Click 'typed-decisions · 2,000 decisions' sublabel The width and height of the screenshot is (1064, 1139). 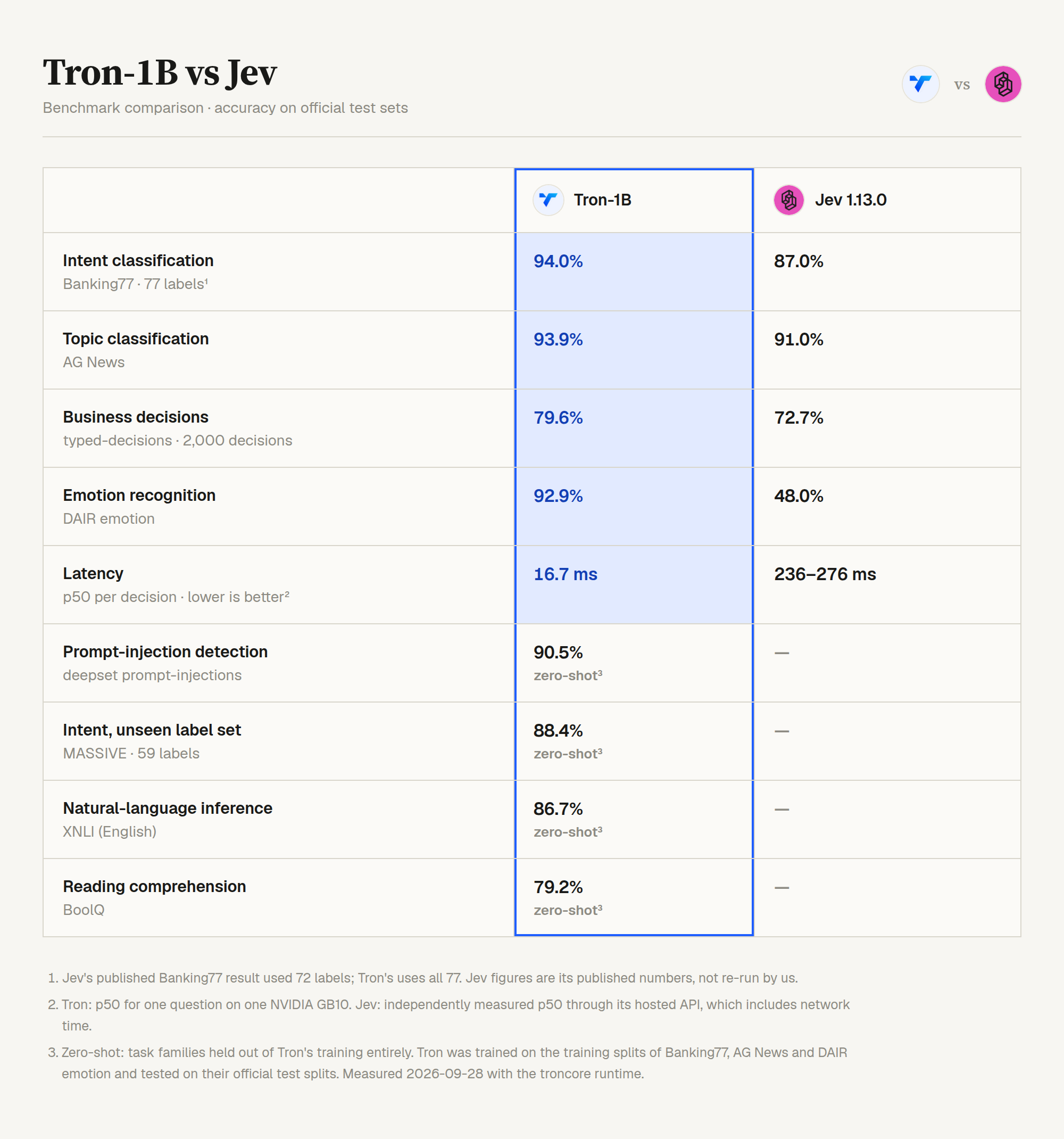[178, 441]
